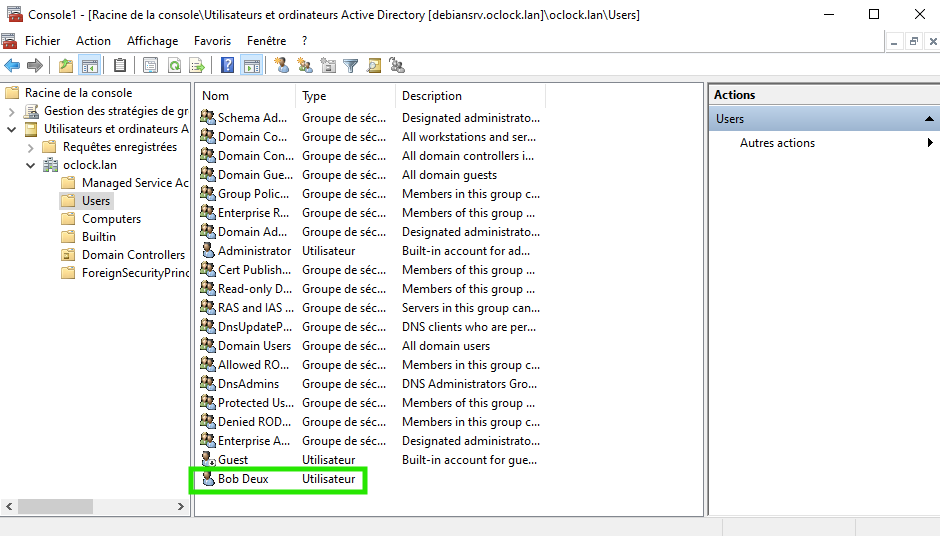The width and height of the screenshot is (940, 536).
Task: Open help via the blue question mark icon
Action: pos(228,66)
